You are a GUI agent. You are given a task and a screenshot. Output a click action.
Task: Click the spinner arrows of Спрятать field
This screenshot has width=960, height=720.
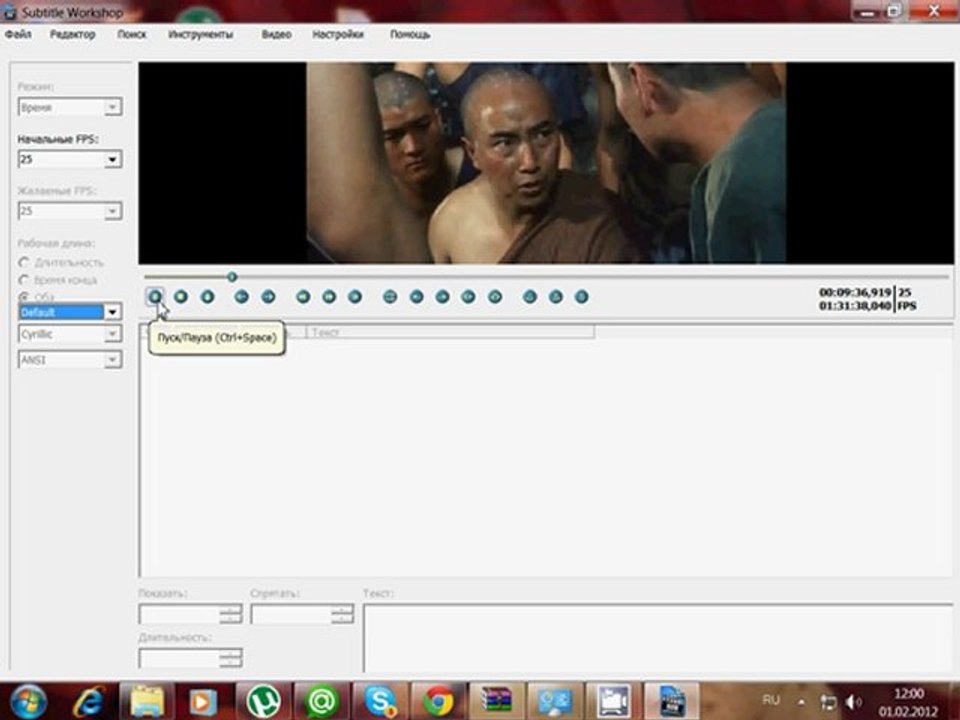tap(342, 614)
